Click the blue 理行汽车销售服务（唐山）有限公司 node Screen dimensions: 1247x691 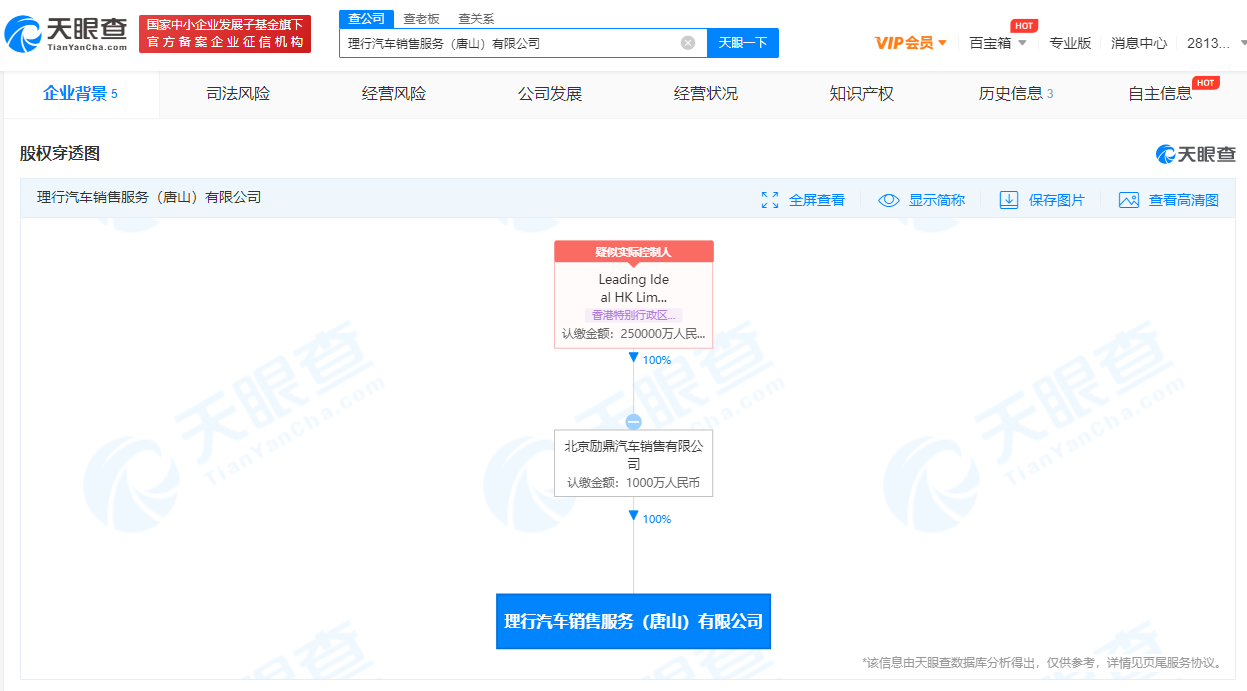[x=633, y=621]
